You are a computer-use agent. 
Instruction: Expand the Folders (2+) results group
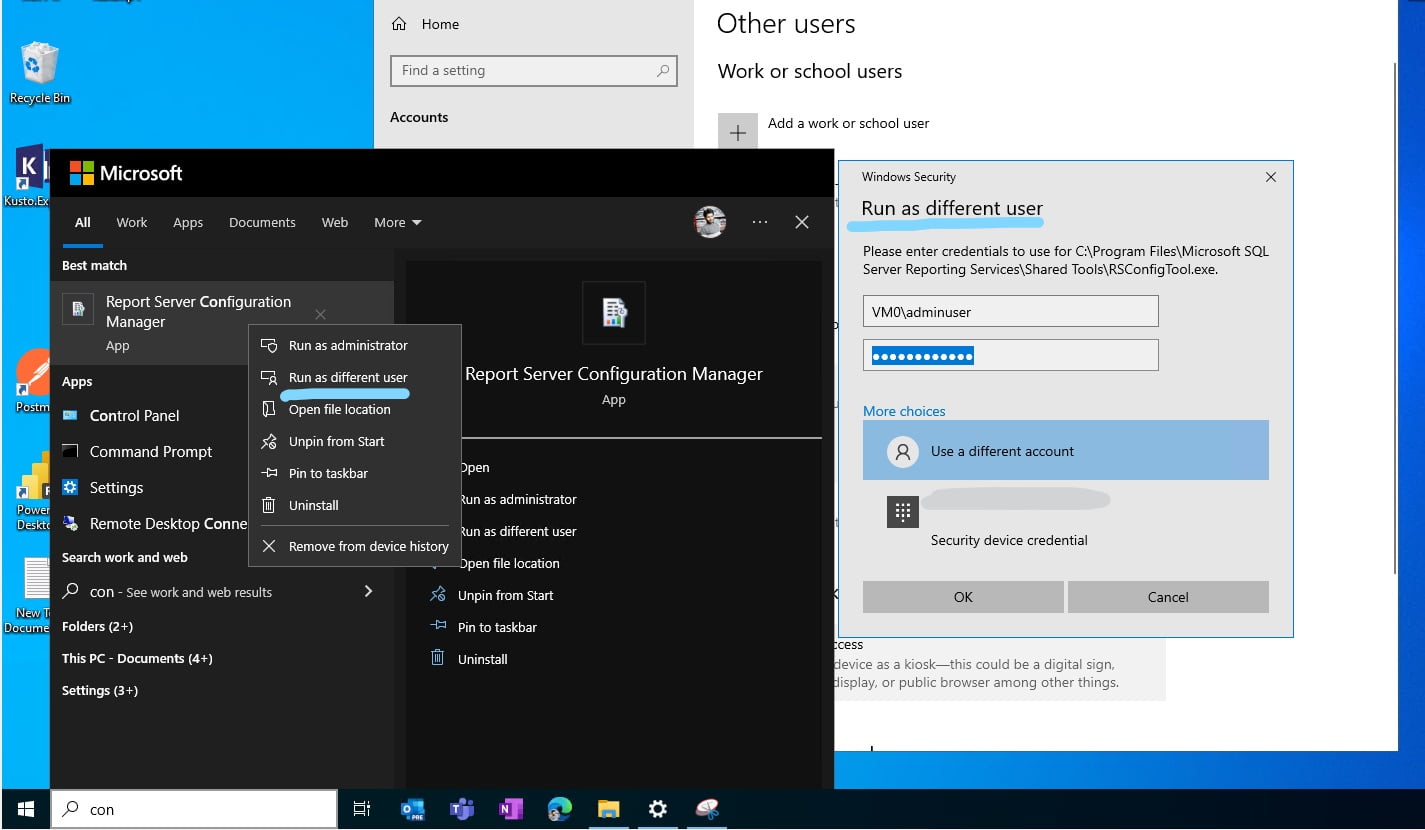(97, 626)
